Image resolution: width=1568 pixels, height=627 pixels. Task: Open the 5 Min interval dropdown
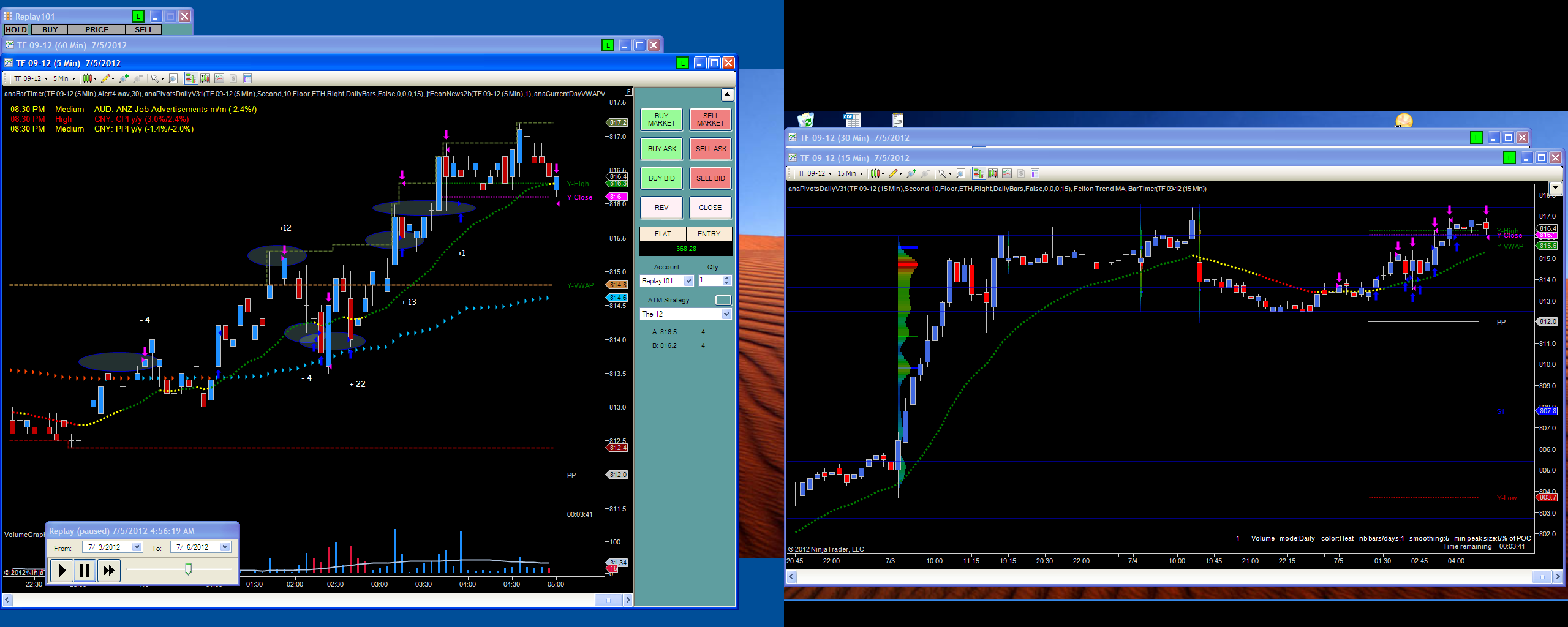[x=64, y=78]
